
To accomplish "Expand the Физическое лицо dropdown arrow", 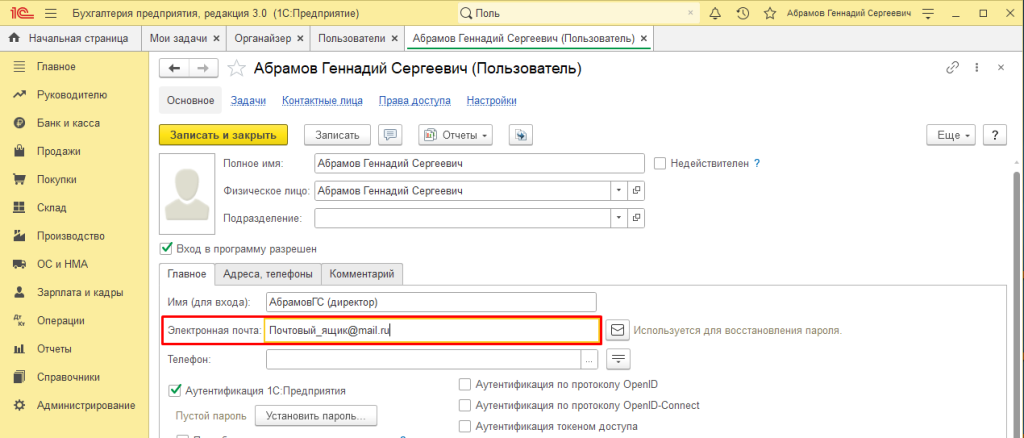I will click(619, 191).
